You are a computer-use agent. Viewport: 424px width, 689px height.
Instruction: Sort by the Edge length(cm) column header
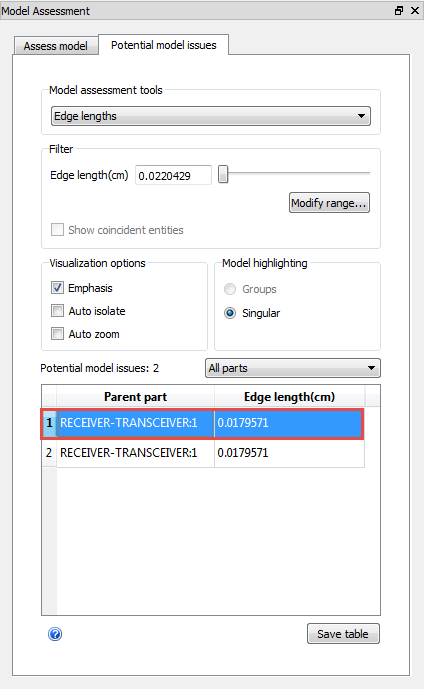tap(289, 397)
